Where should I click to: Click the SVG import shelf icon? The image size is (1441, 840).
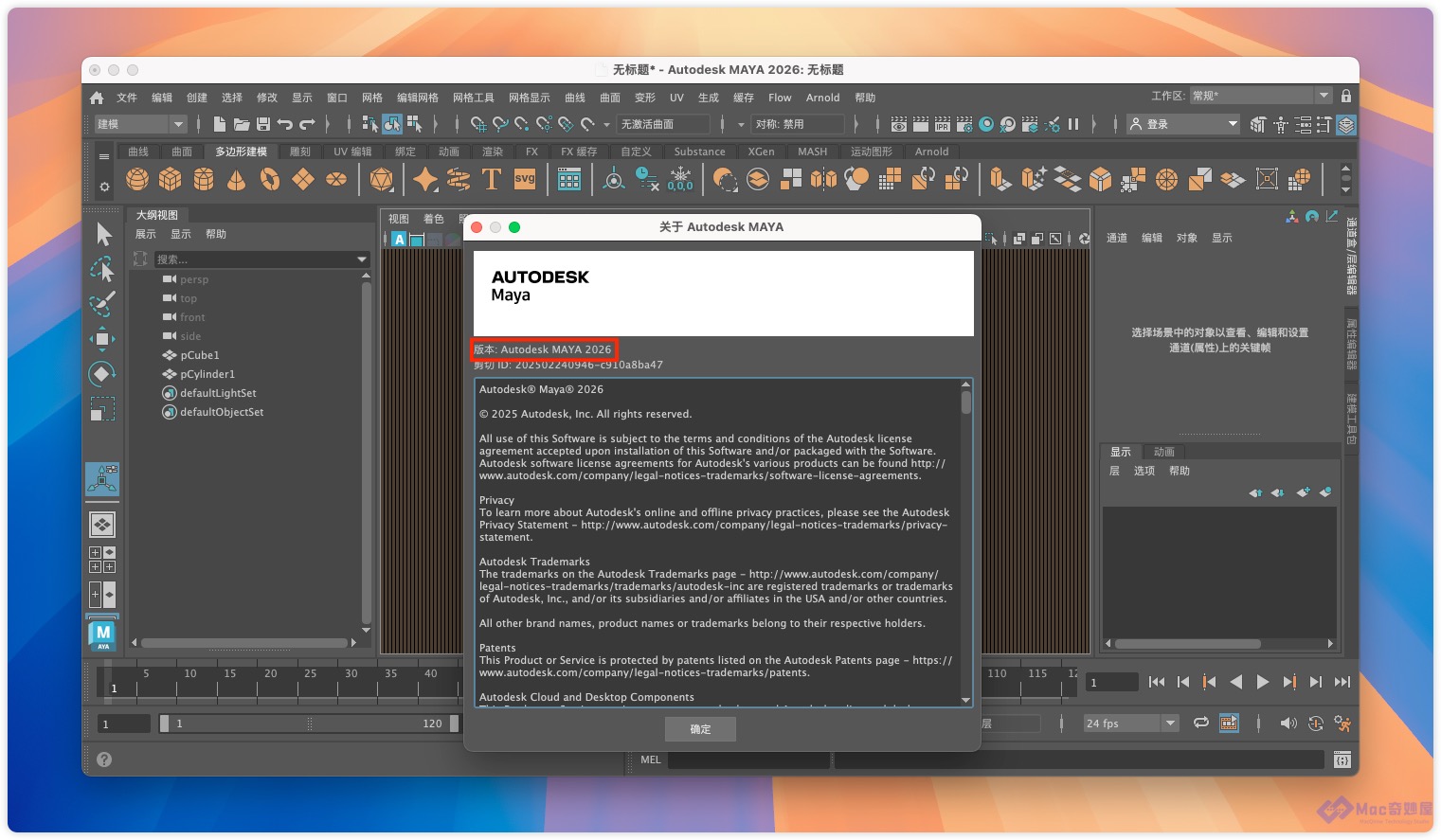[525, 179]
